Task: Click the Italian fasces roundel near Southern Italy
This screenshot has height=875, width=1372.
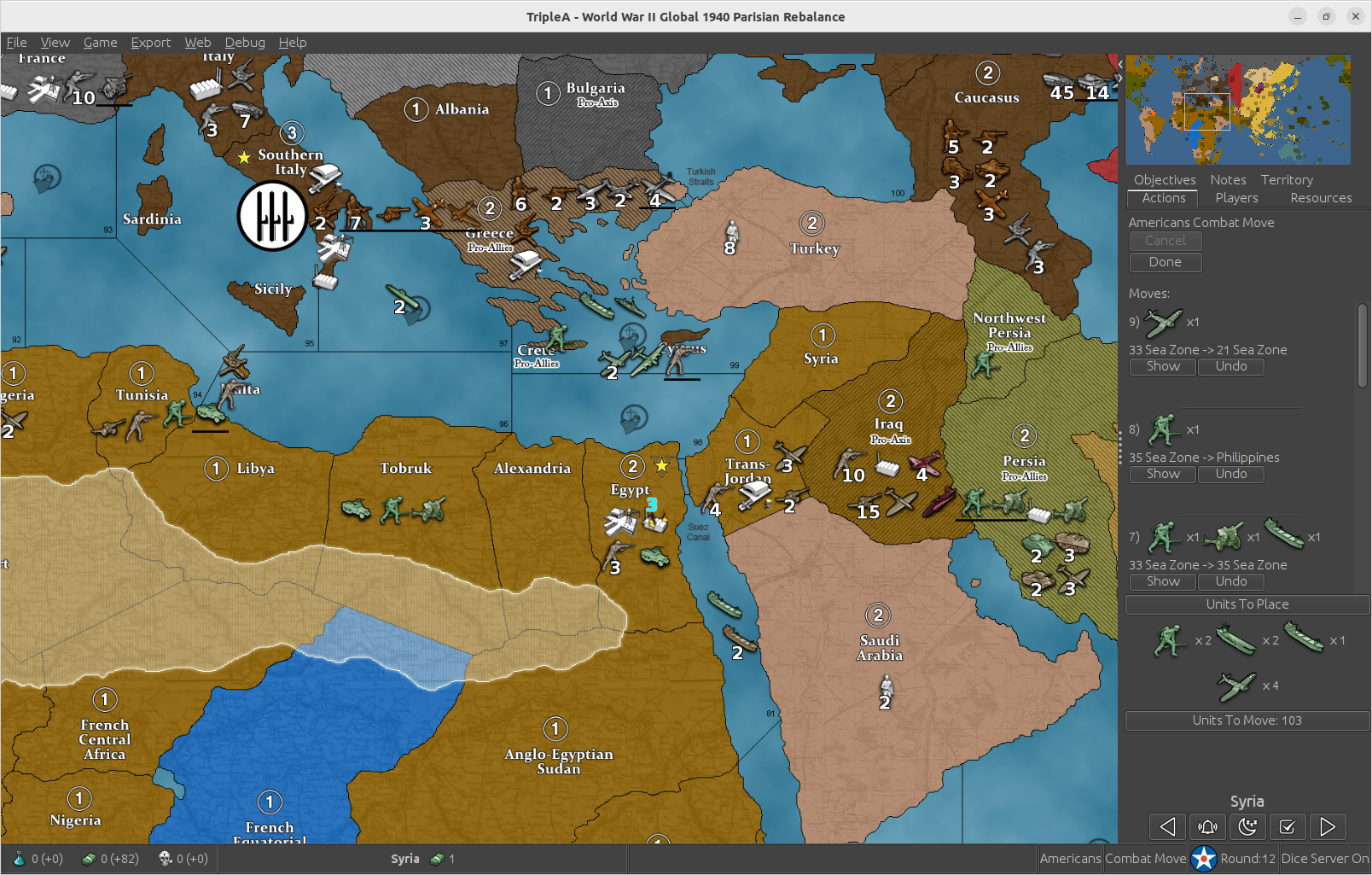Action: (271, 217)
